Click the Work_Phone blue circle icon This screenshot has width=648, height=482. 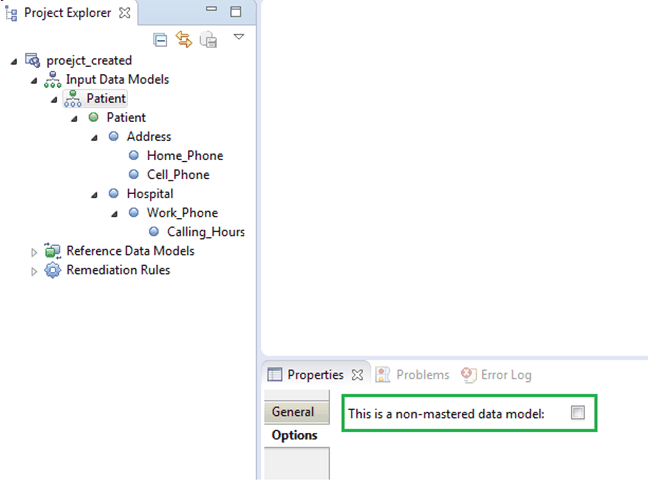pyautogui.click(x=134, y=212)
